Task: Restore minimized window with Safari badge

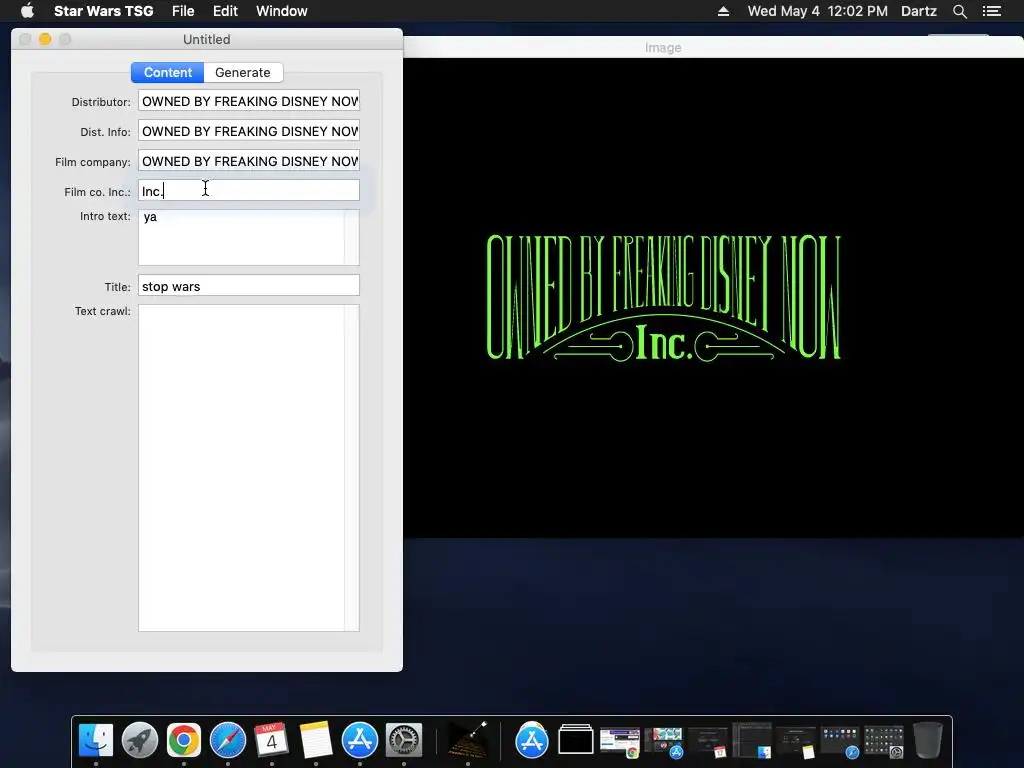Action: [840, 742]
